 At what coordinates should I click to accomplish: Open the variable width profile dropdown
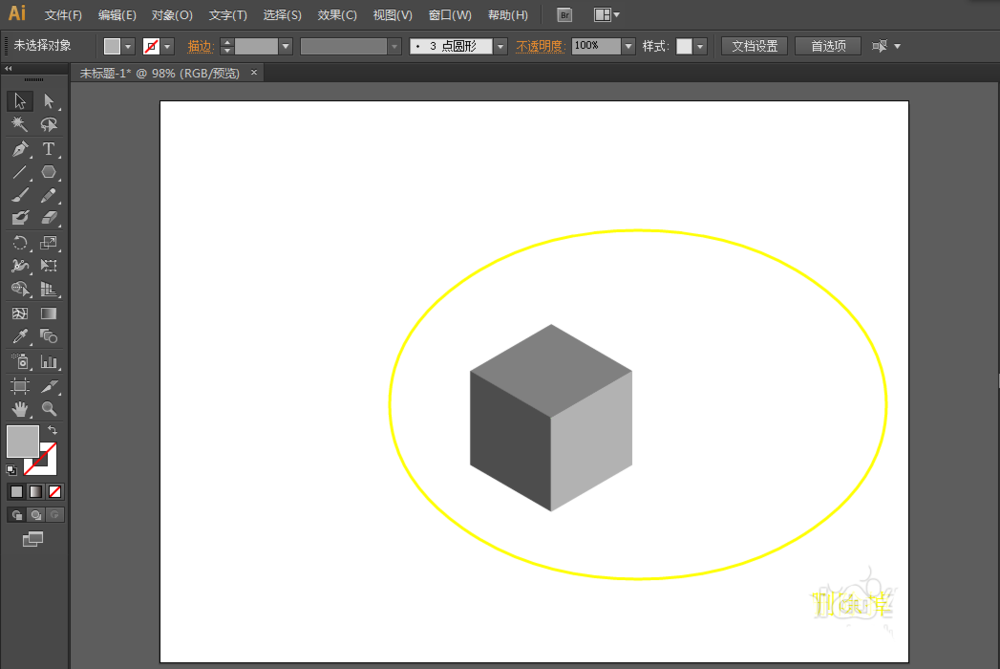395,47
